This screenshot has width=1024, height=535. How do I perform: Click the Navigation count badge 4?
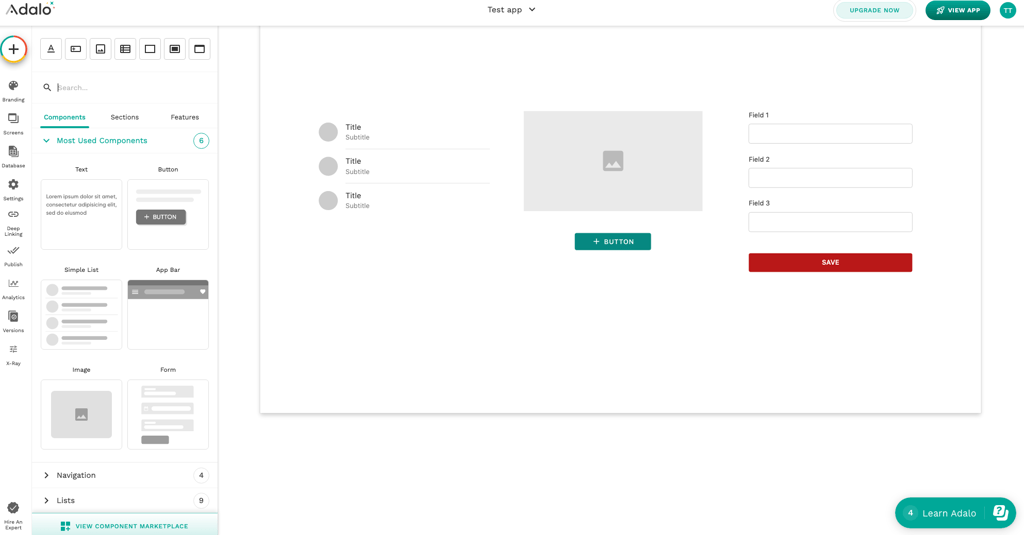pyautogui.click(x=201, y=475)
